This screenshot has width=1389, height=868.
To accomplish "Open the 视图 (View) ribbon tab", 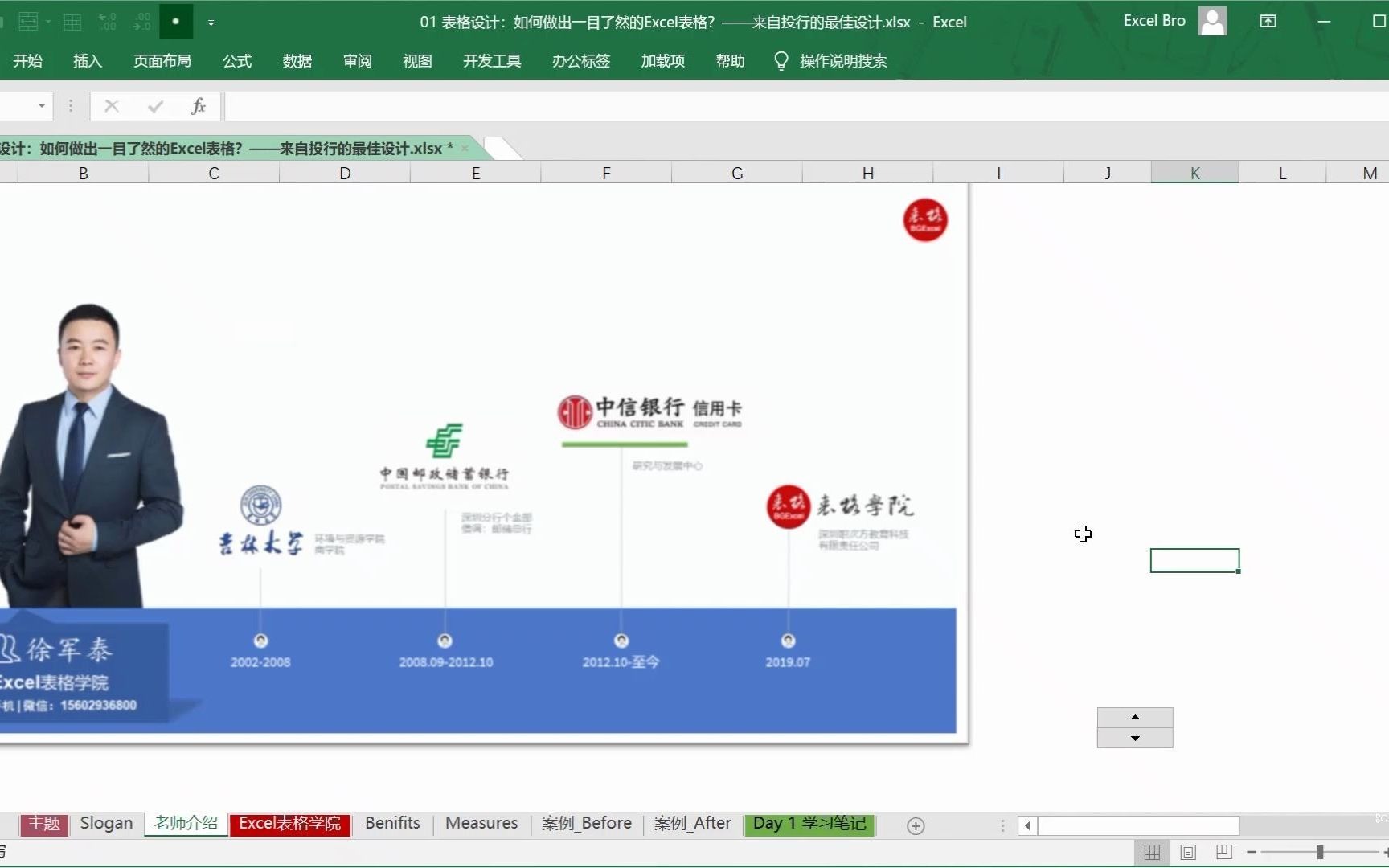I will 417,61.
